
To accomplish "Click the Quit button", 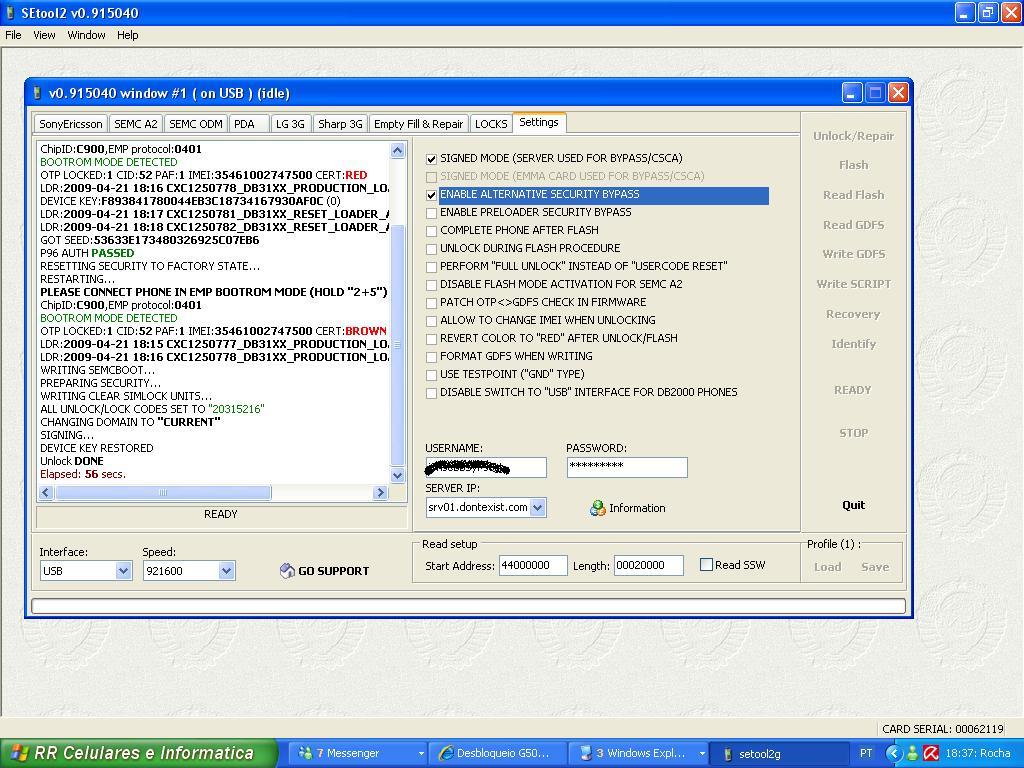I will [853, 505].
